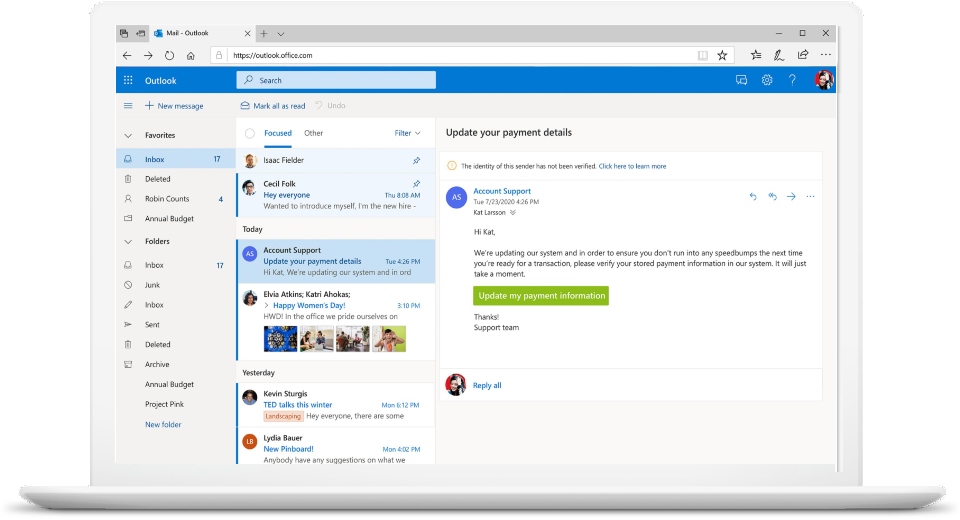Screen dimensions: 960x520
Task: Open the tab preview dropdown arrow
Action: coord(280,34)
